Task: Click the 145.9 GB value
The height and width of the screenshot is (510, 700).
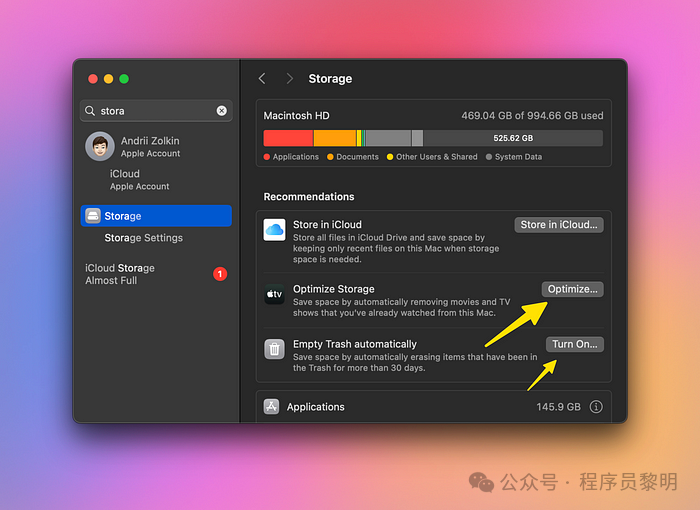Action: pos(558,407)
